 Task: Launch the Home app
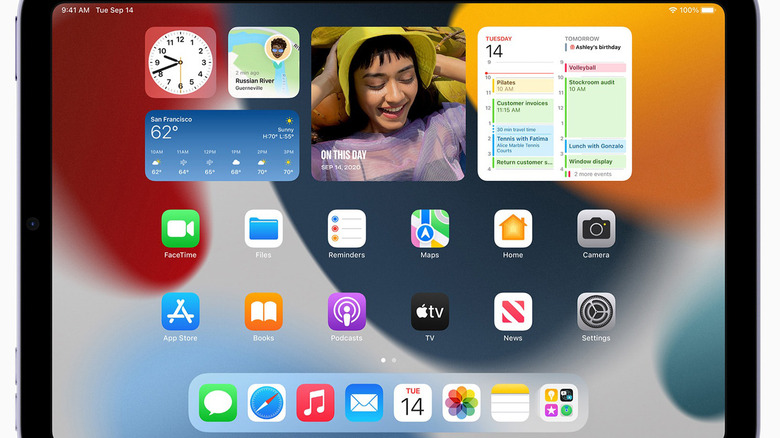click(513, 229)
